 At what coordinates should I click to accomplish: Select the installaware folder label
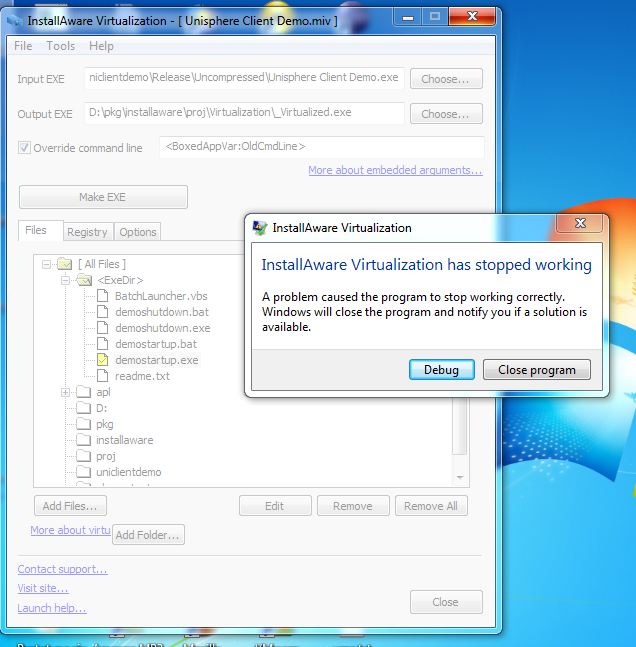tap(125, 440)
